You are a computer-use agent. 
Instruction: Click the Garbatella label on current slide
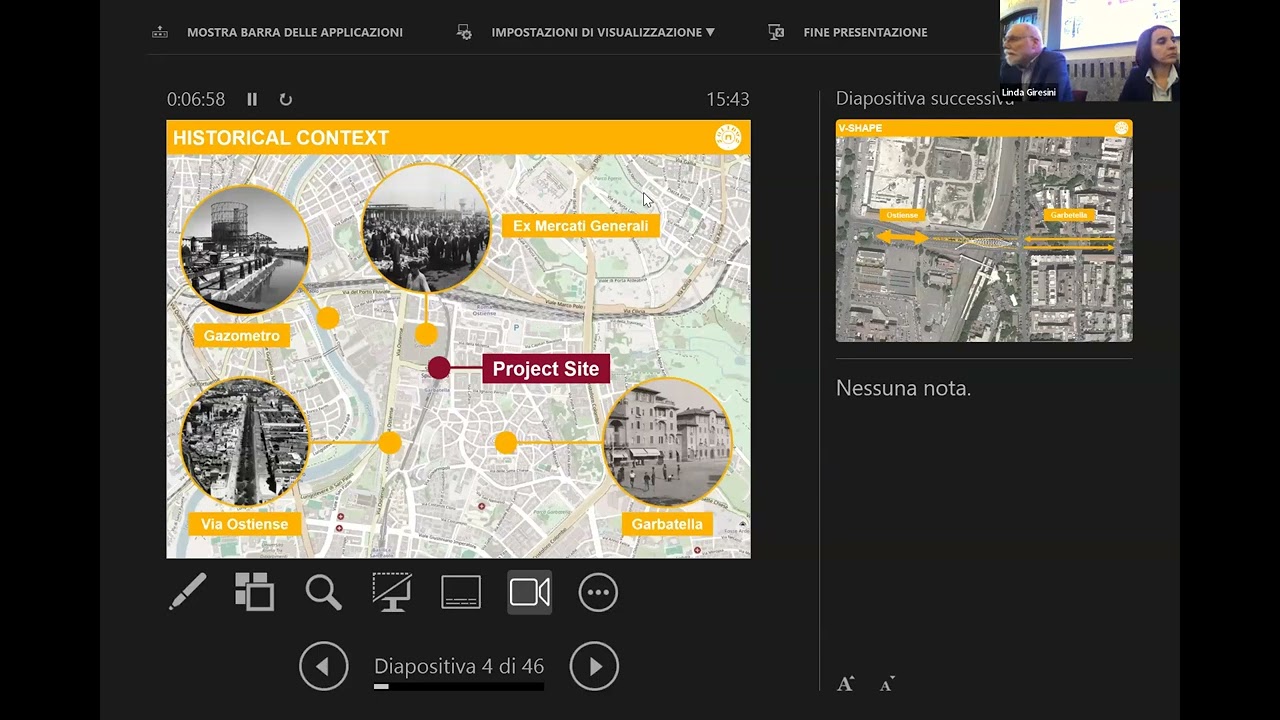[x=667, y=524]
